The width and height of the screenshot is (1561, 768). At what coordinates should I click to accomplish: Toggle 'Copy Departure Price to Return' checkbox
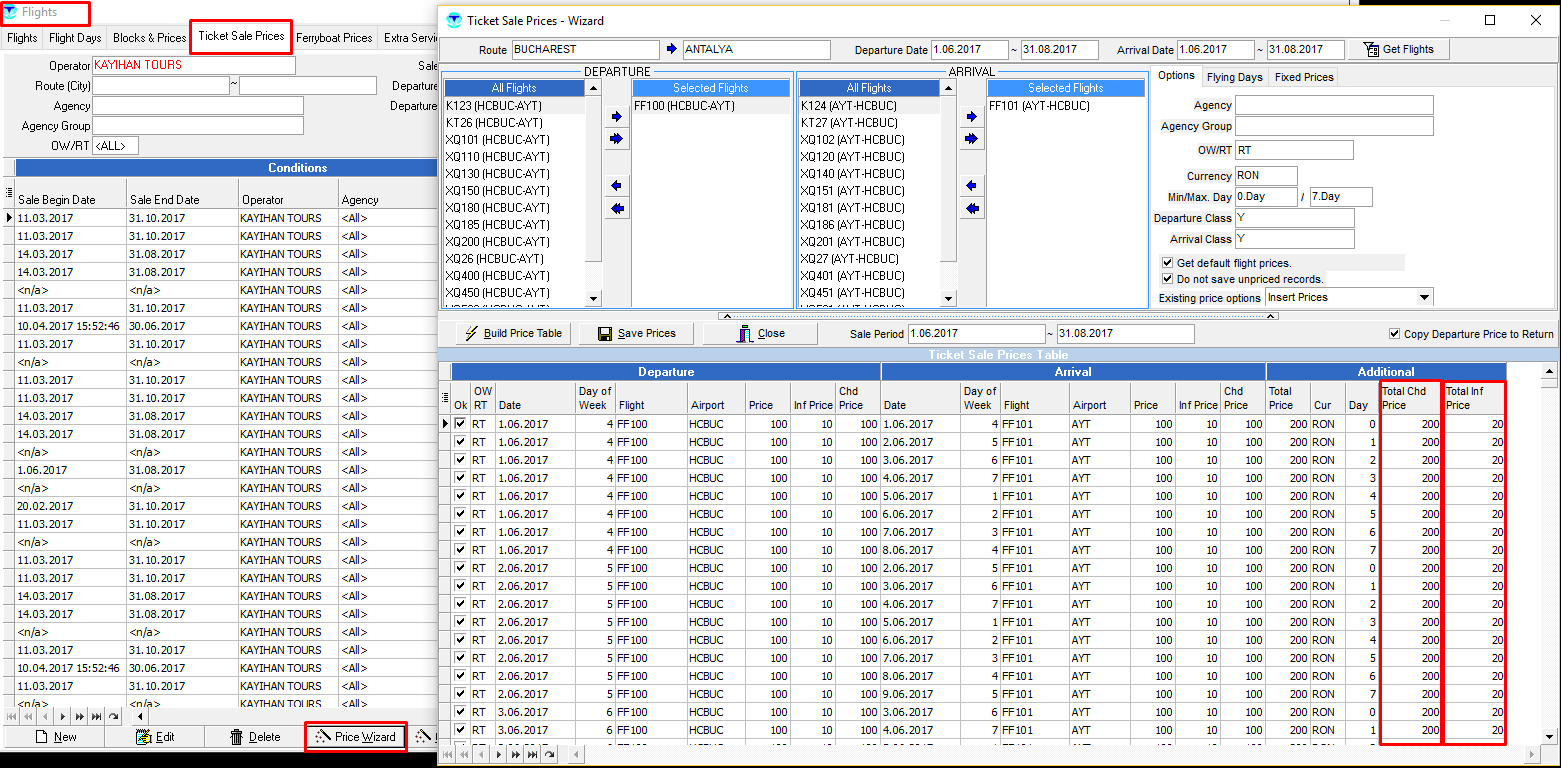click(x=1395, y=334)
